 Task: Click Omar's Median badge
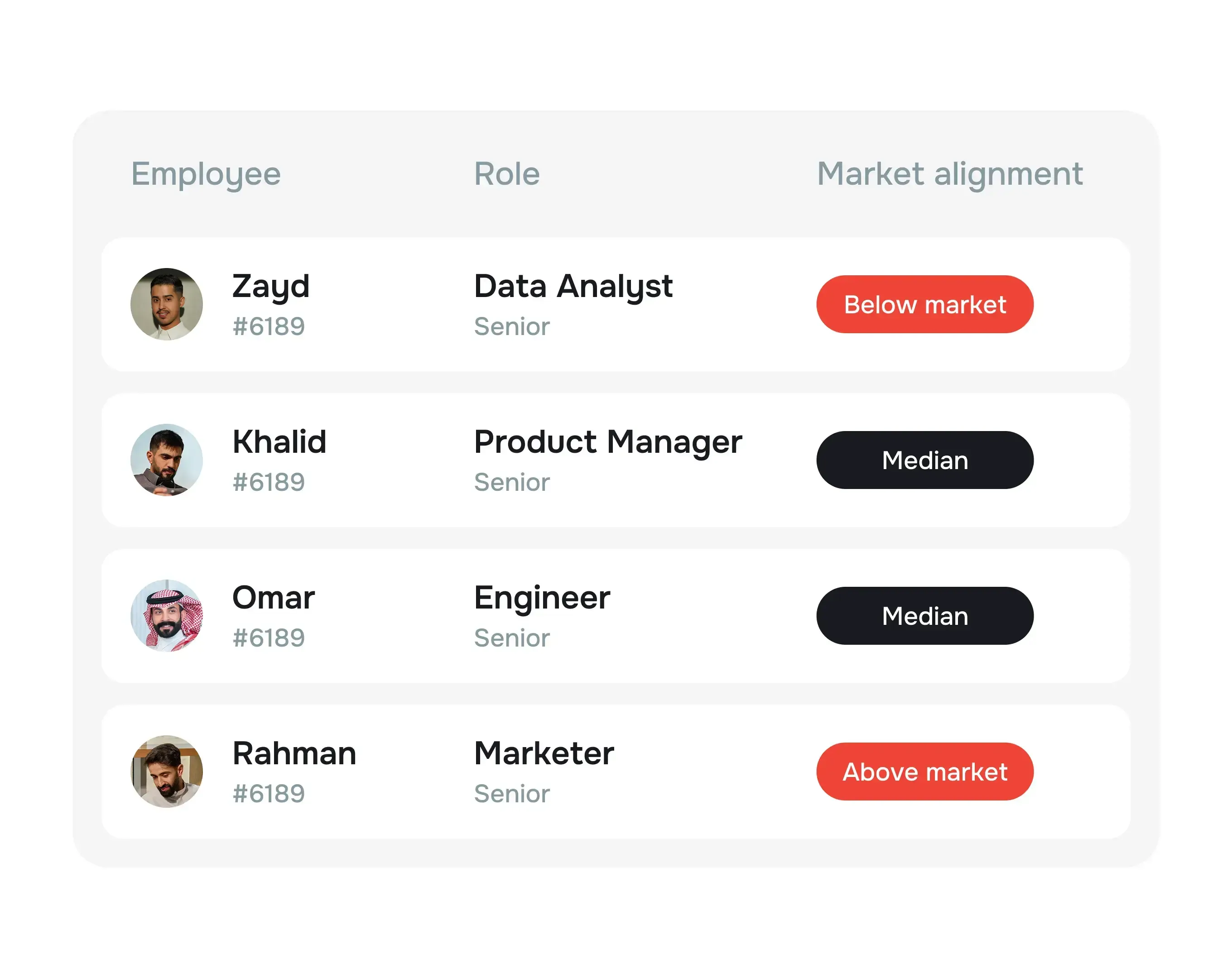924,616
